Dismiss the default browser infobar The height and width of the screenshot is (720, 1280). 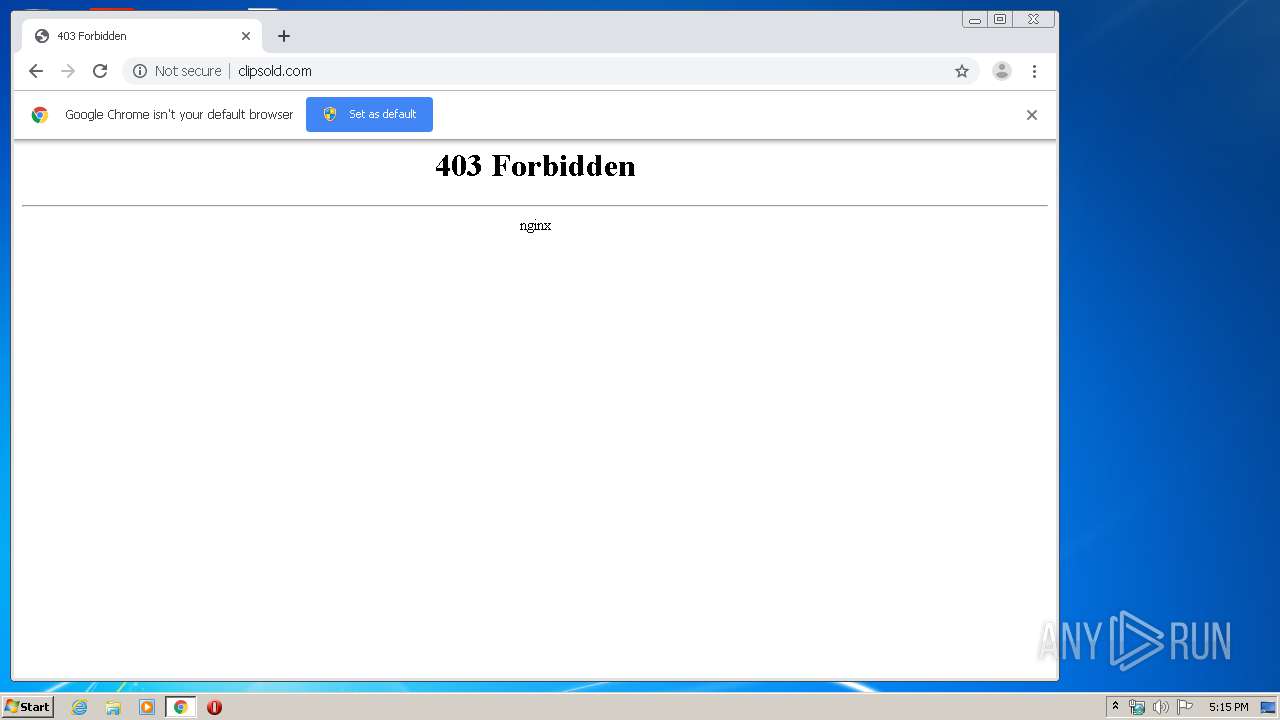click(1032, 115)
